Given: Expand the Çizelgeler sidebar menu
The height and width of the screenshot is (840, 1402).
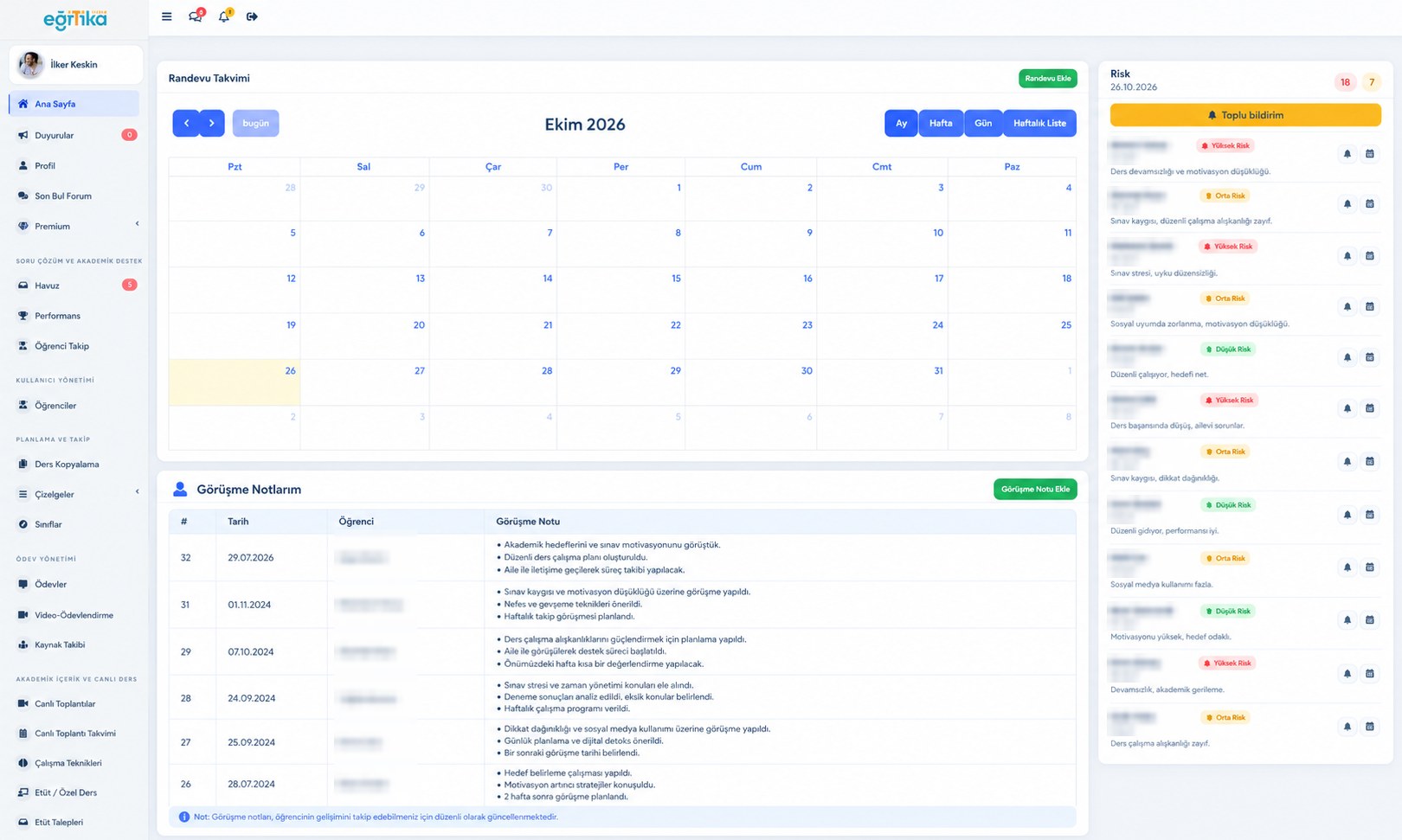Looking at the screenshot, I should pyautogui.click(x=76, y=494).
